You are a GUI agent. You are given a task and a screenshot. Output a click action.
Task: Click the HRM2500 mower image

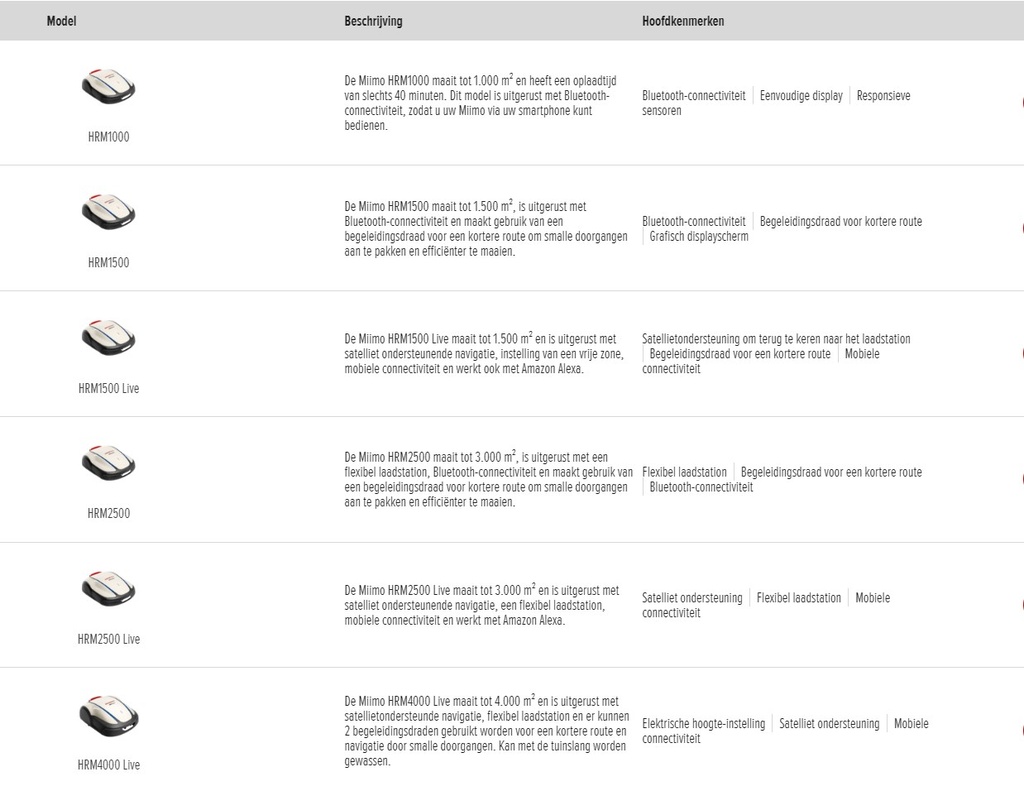[108, 463]
